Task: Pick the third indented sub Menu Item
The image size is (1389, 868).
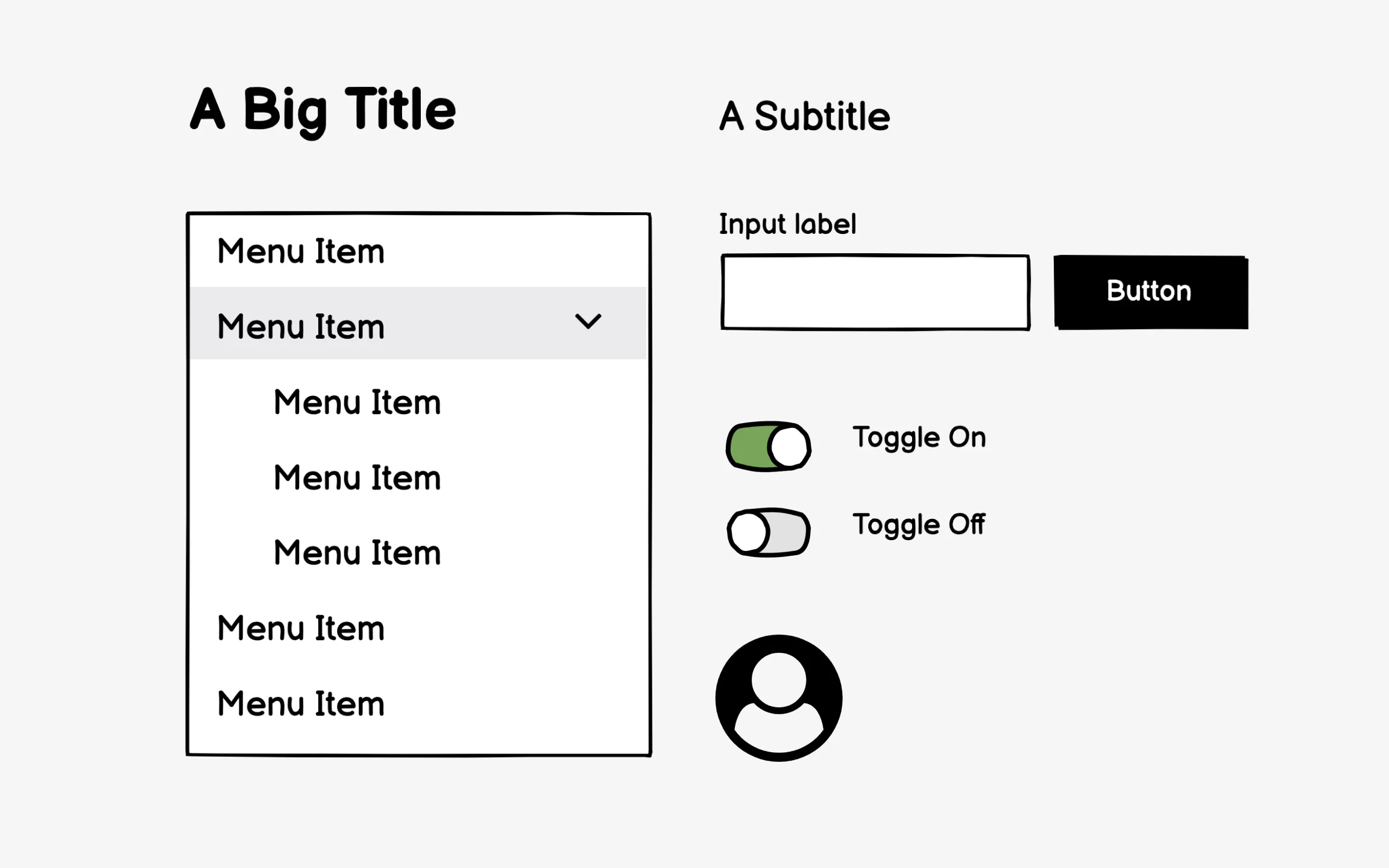Action: tap(357, 553)
